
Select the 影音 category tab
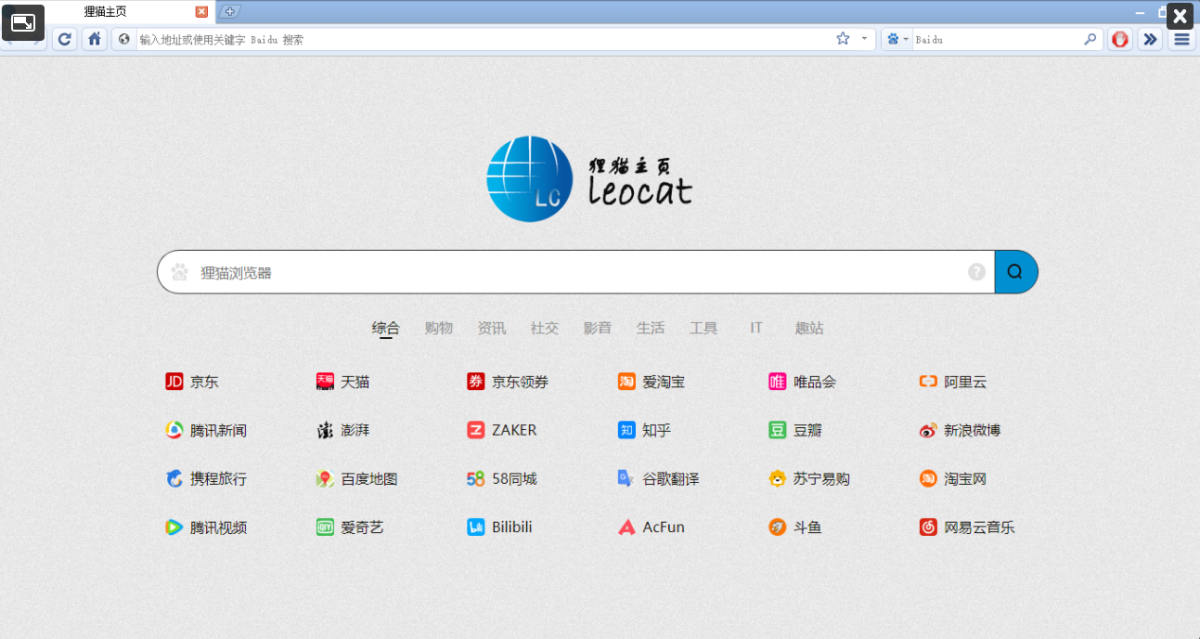point(597,327)
